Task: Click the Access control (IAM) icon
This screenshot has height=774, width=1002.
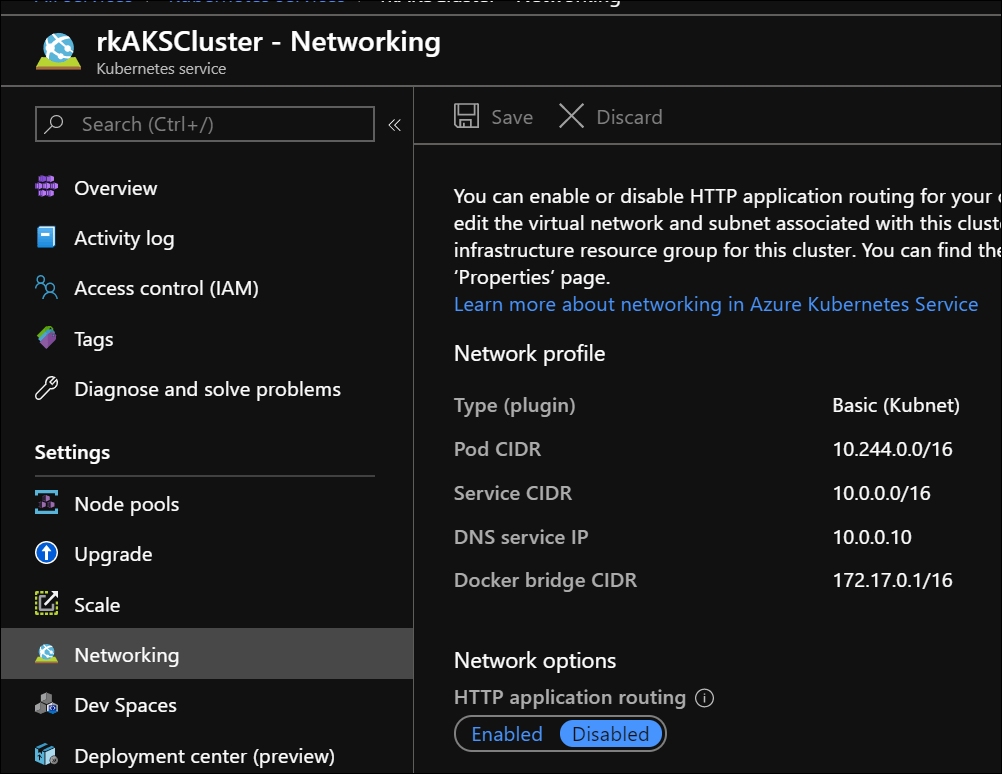Action: pos(47,288)
